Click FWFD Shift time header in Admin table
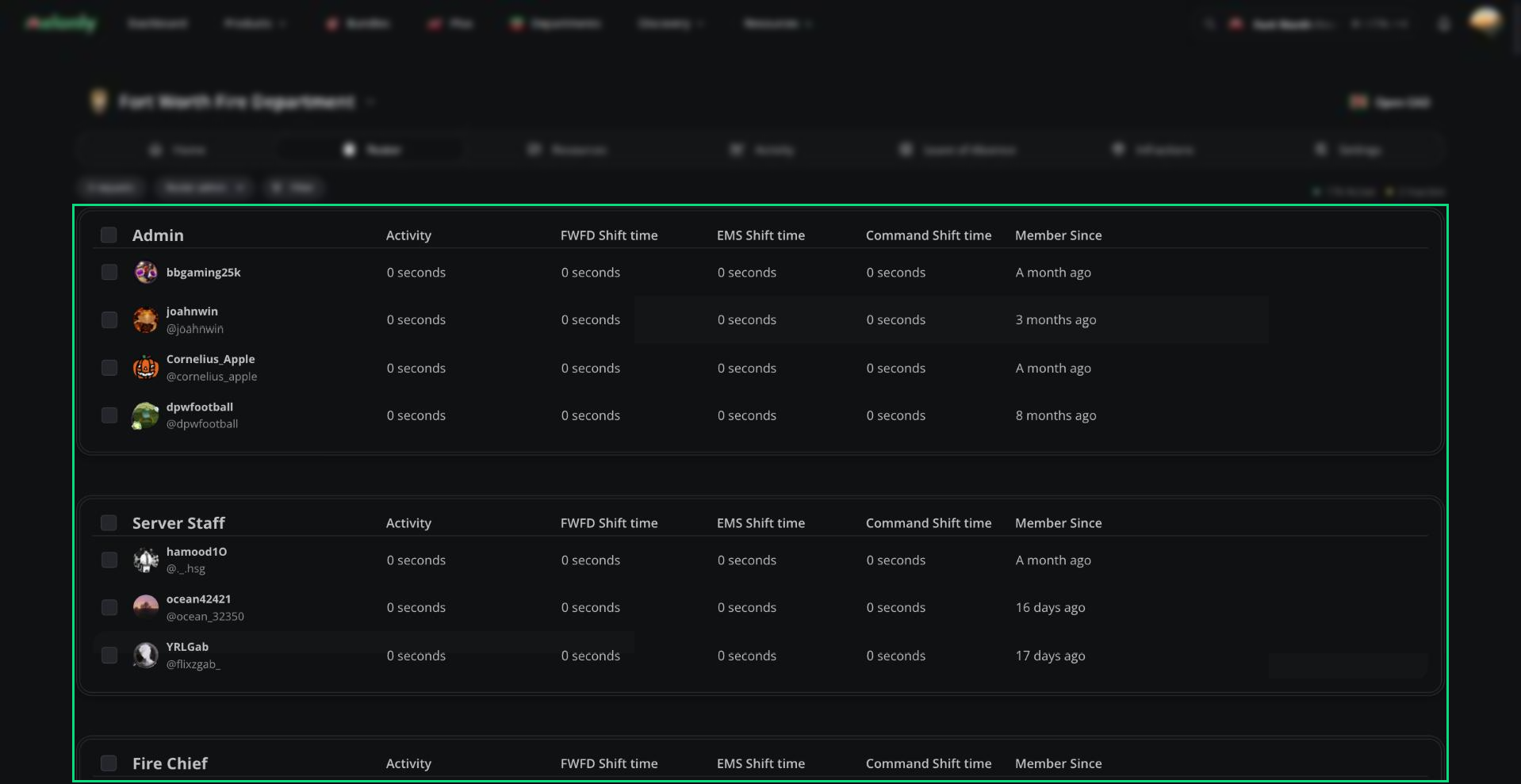Screen dimensions: 1521x784 (609, 235)
